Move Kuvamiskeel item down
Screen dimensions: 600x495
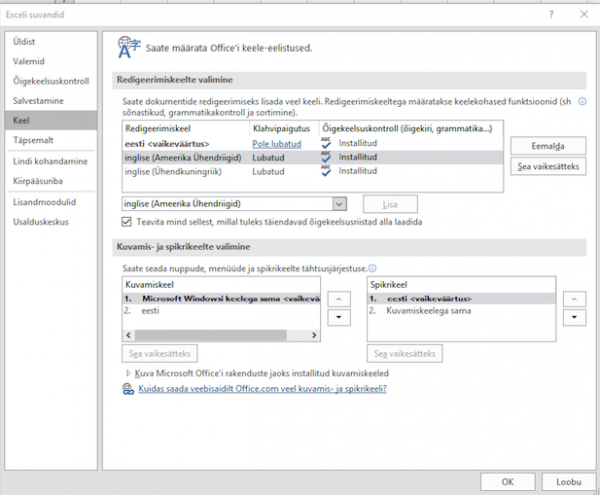pyautogui.click(x=339, y=318)
